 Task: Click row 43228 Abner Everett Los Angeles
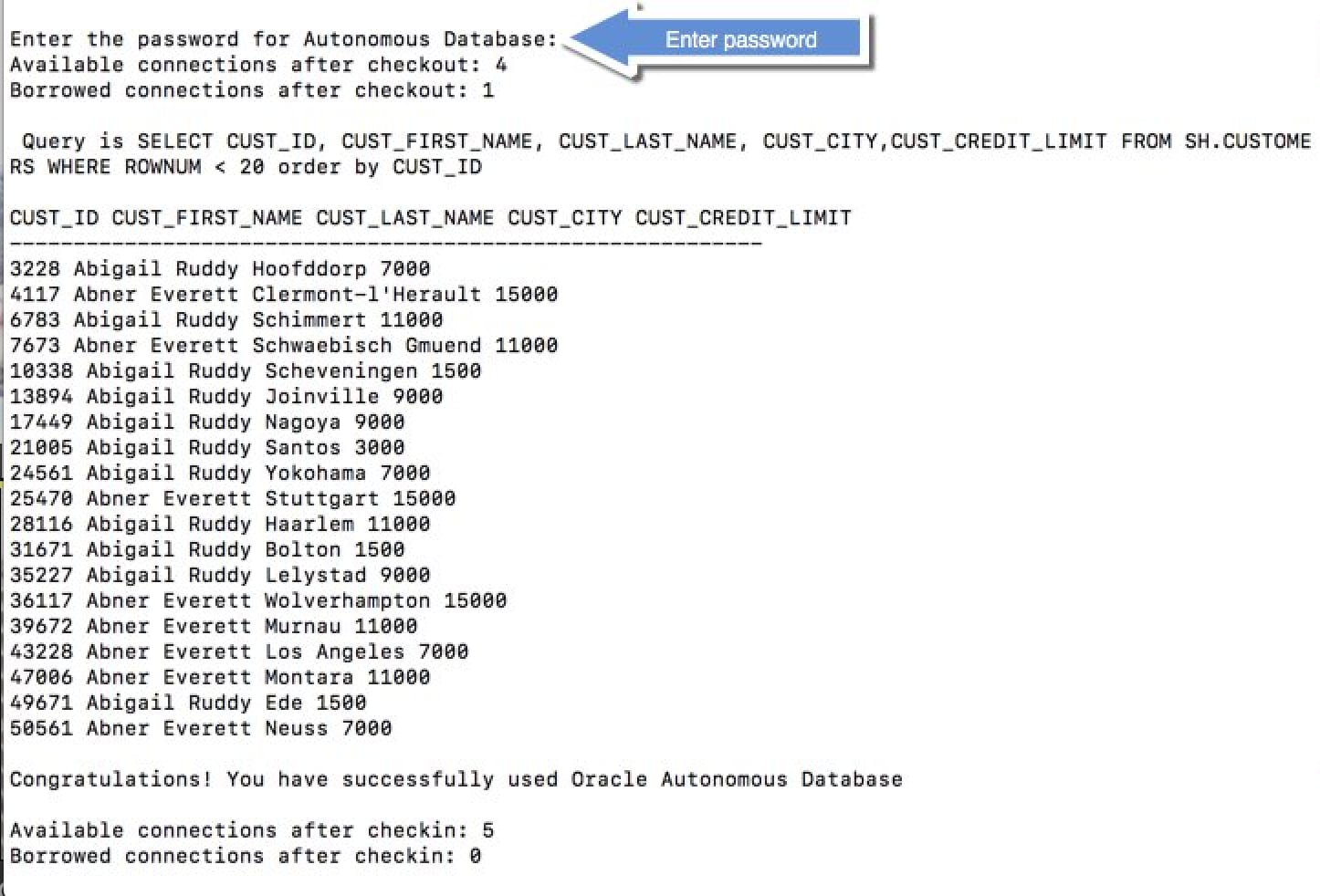[x=239, y=652]
